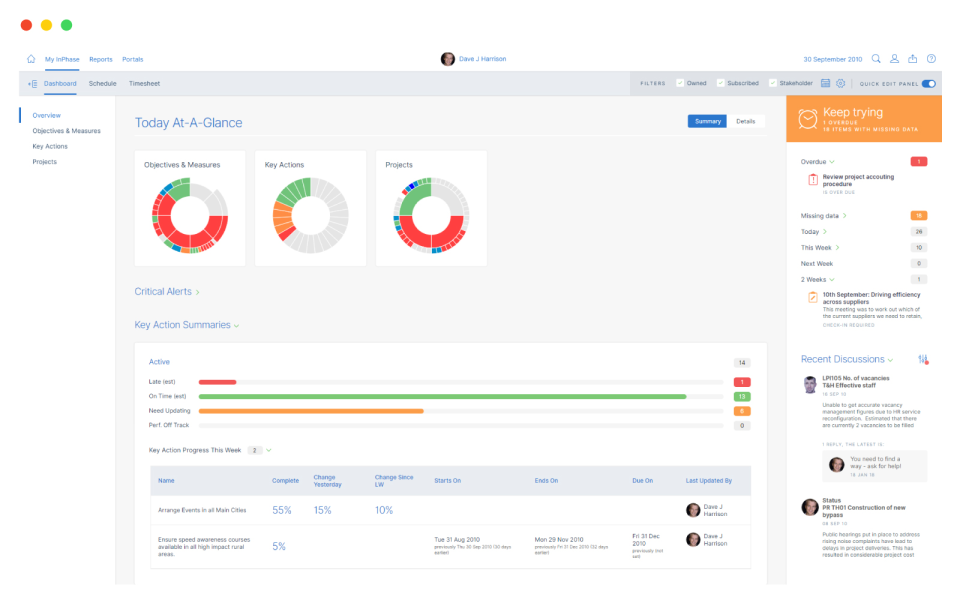Disable the Stakeholder filter checkbox

coord(773,83)
